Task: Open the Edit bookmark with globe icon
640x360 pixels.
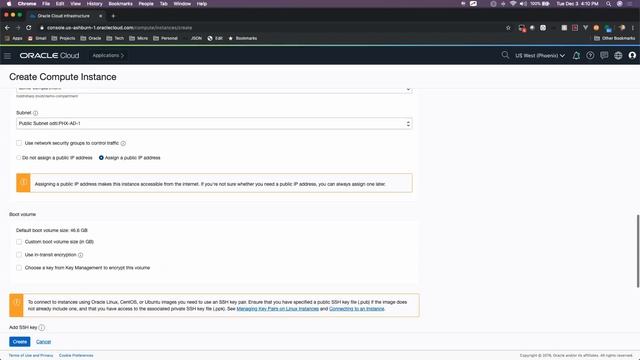Action: (x=215, y=38)
